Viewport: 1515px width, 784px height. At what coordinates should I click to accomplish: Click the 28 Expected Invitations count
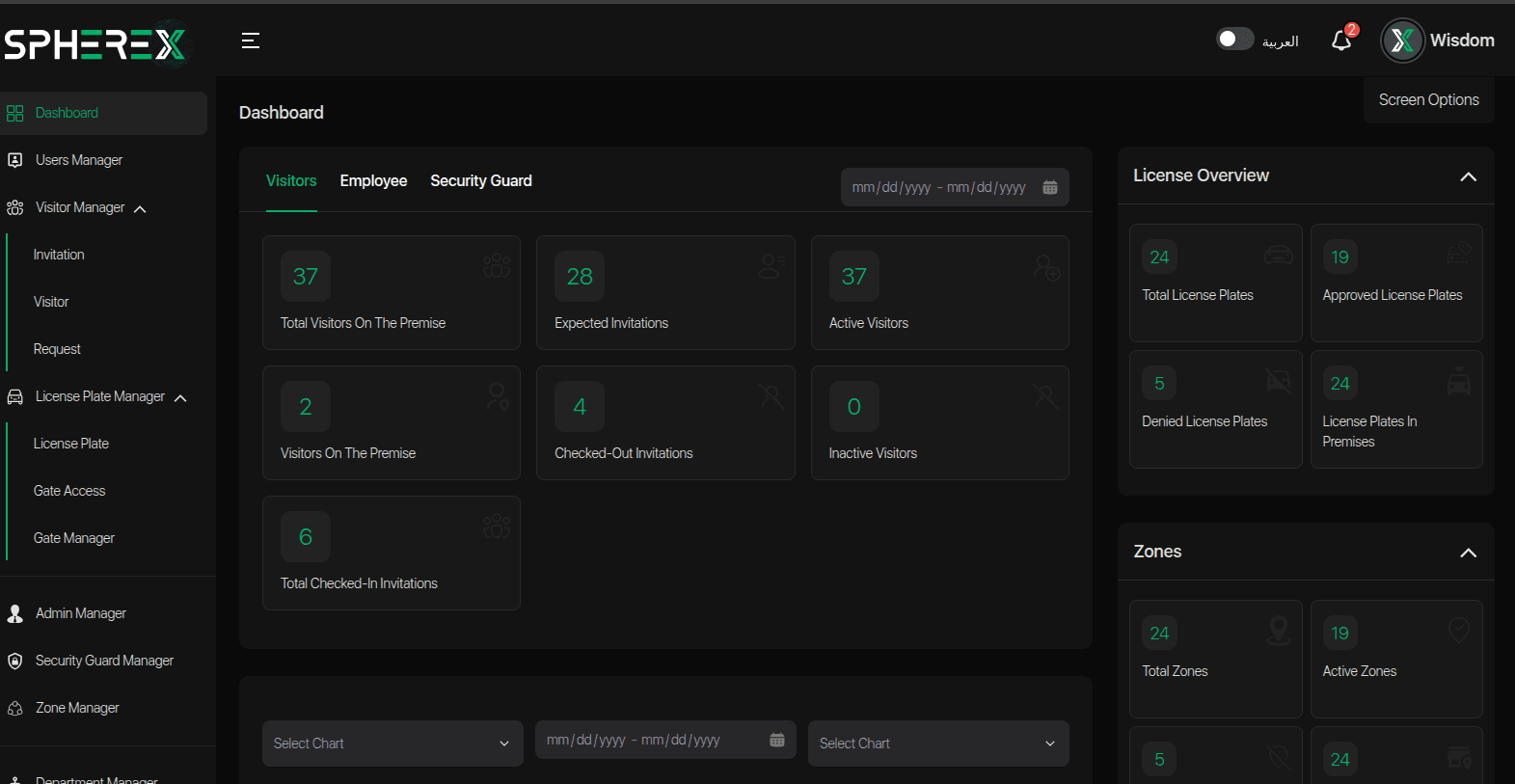[580, 277]
